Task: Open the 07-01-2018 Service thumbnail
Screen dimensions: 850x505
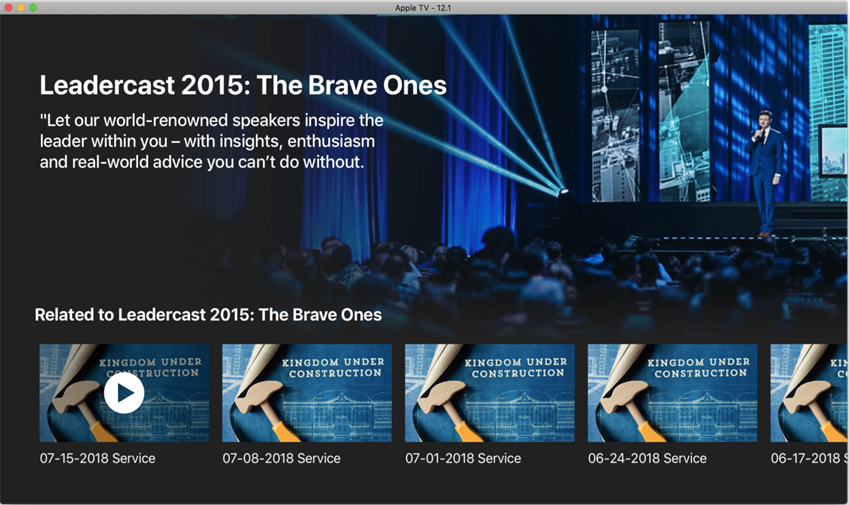Action: click(x=490, y=393)
